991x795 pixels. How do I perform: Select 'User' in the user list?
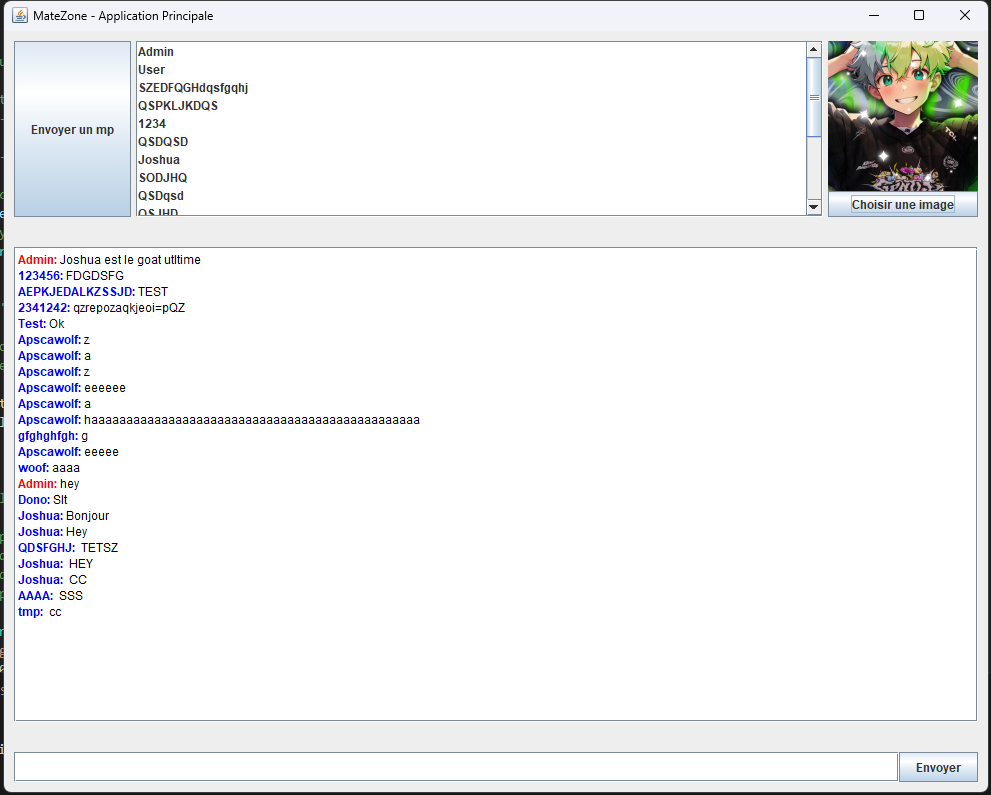pos(152,70)
